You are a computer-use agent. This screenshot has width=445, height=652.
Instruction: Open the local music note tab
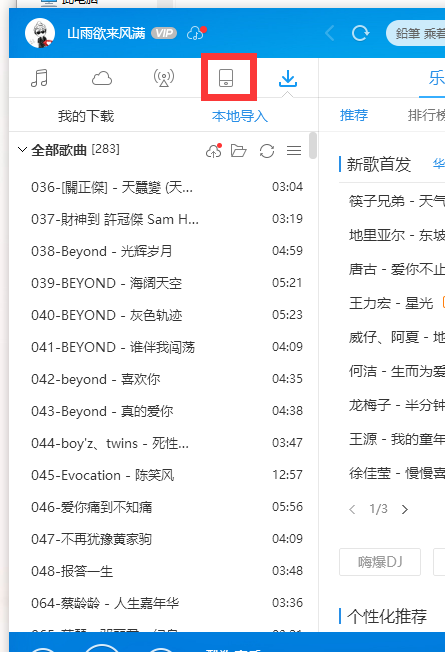coord(40,78)
